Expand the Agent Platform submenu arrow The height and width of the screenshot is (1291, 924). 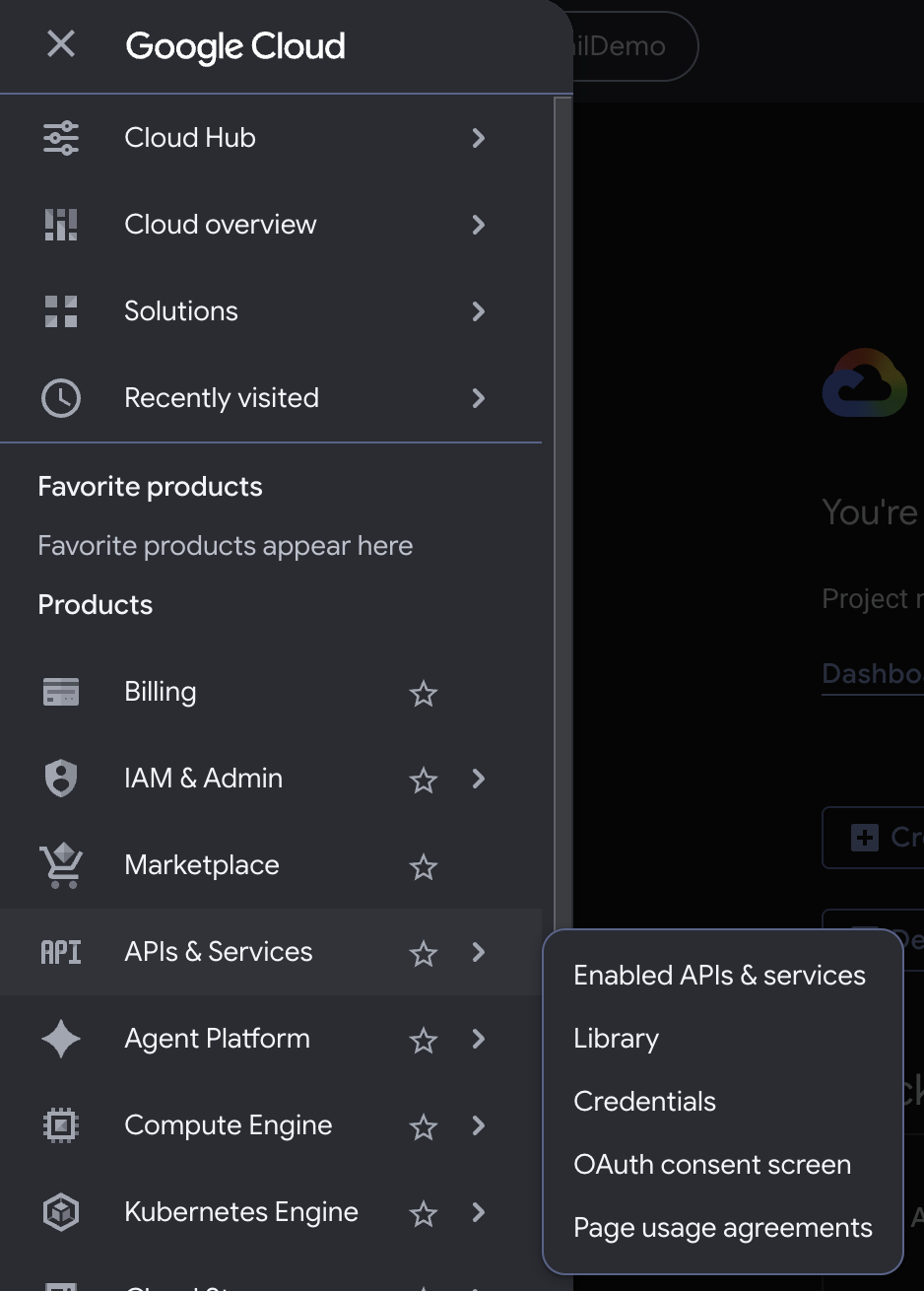(479, 1039)
